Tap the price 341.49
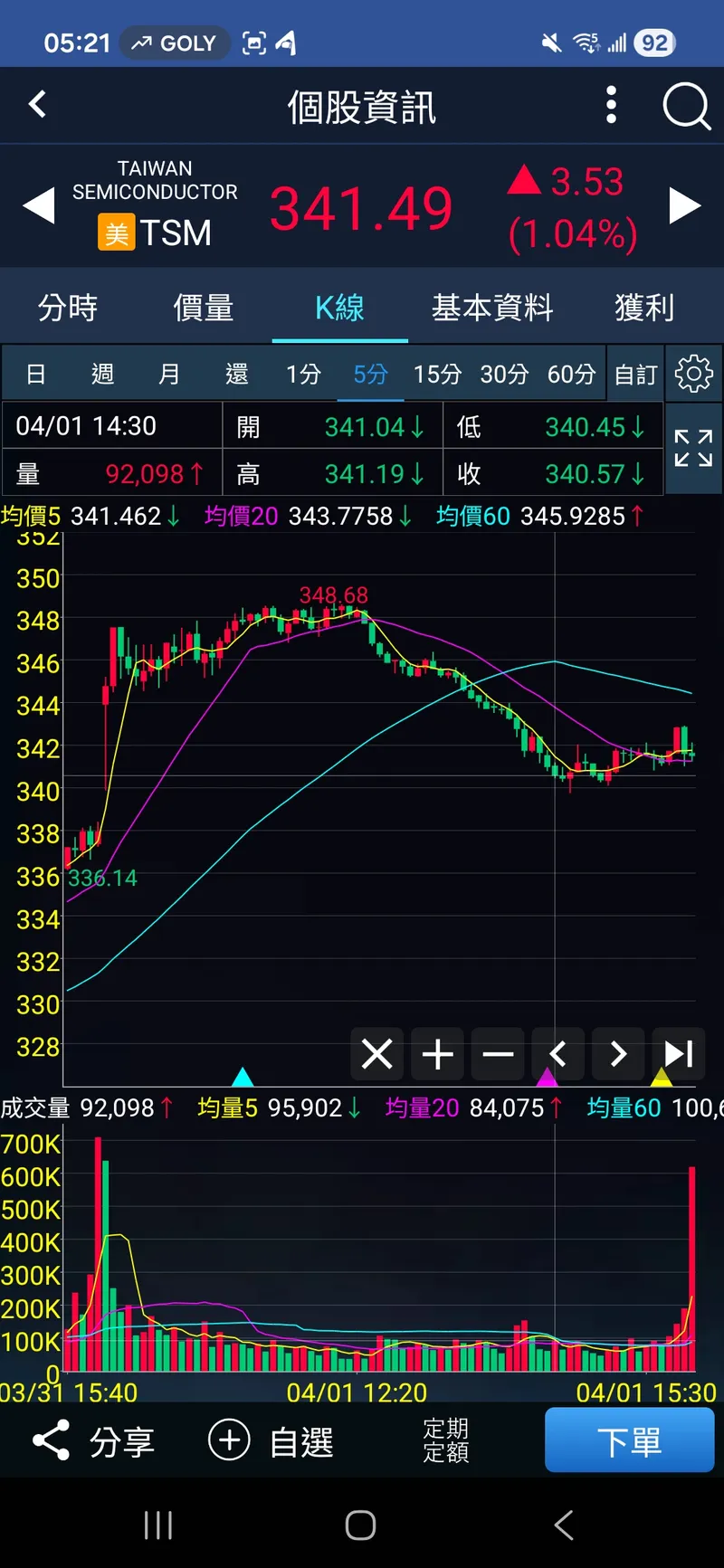 (x=361, y=209)
